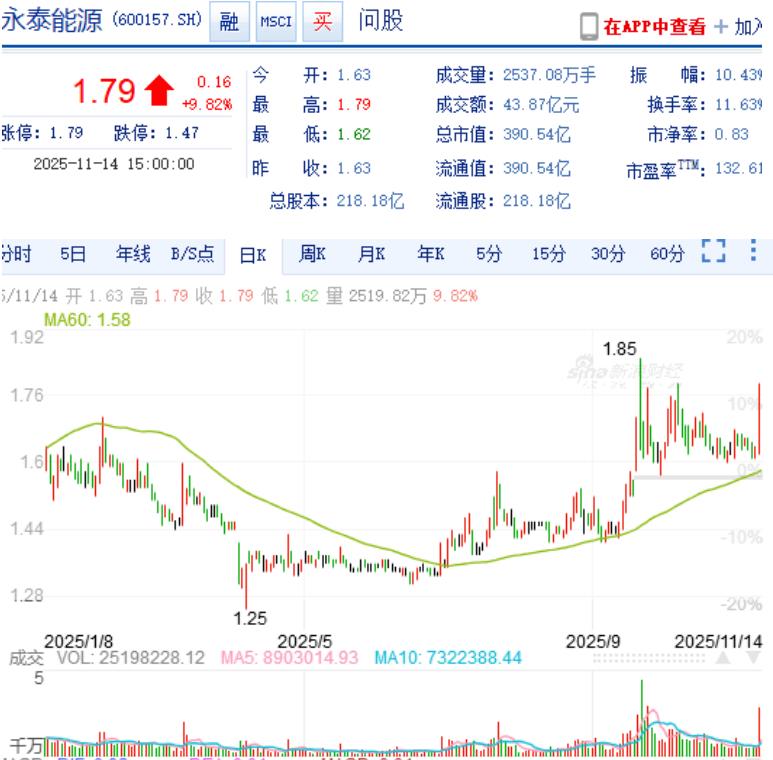Screen dimensions: 773x760
Task: Click the 2025/5 date axis label
Action: [x=304, y=642]
